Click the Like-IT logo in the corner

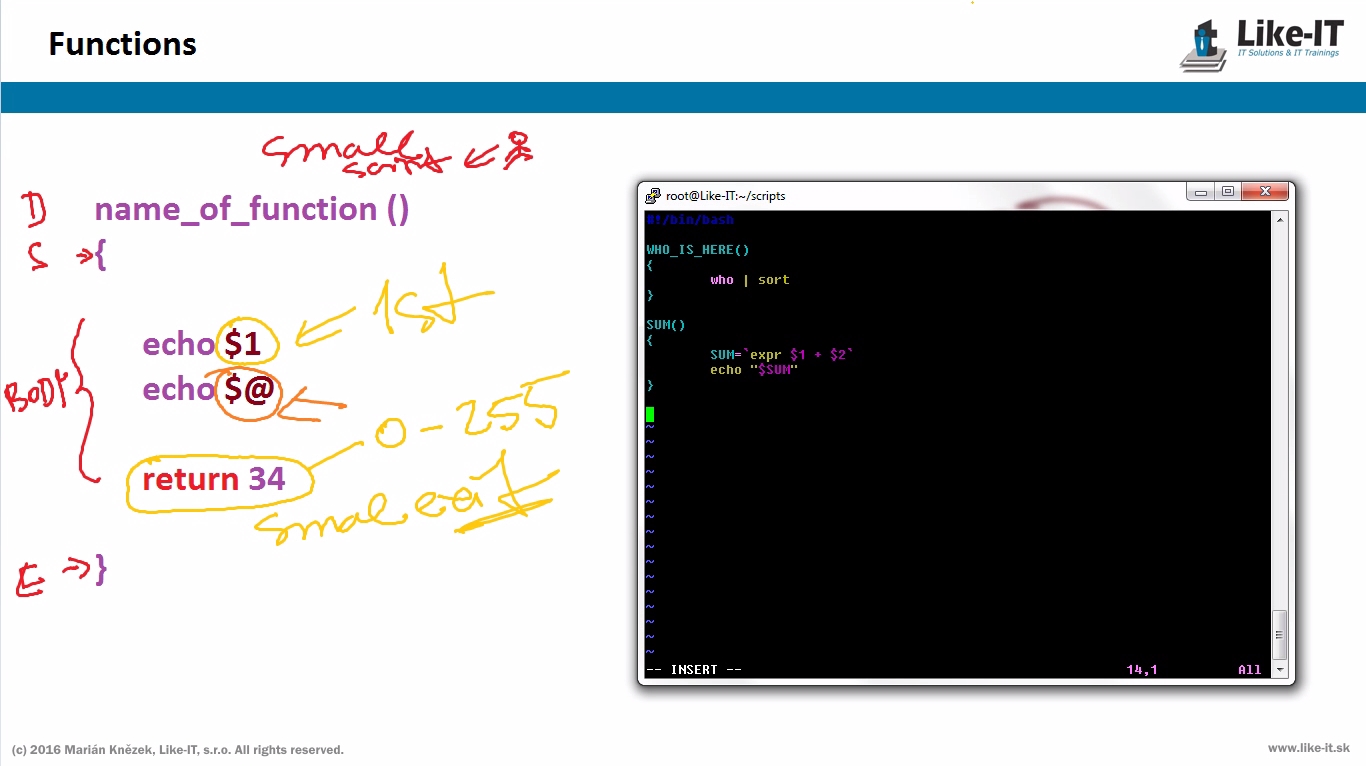click(1262, 44)
